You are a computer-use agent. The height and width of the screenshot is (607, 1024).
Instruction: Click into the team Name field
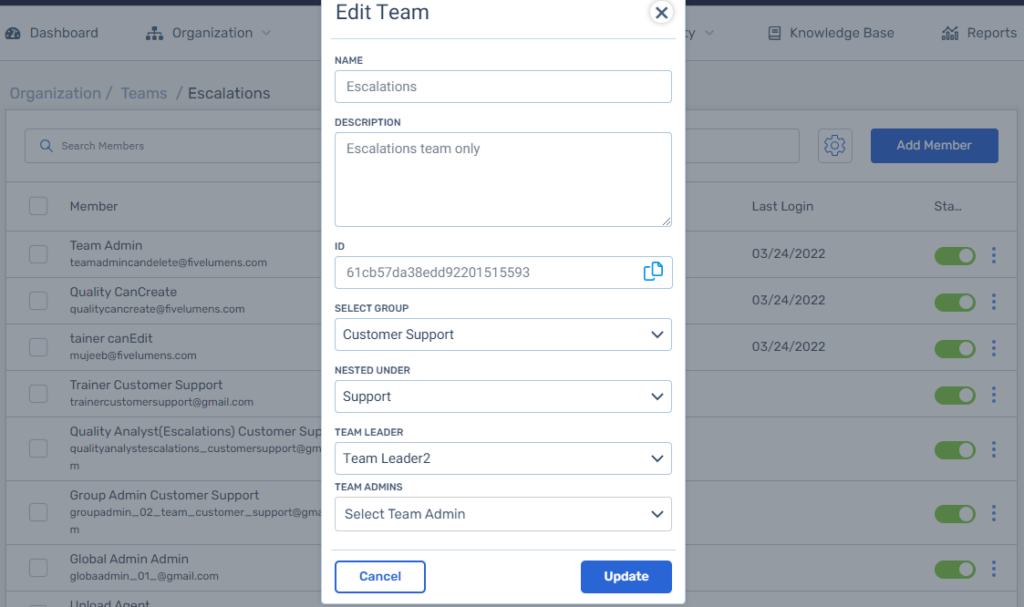[x=503, y=86]
